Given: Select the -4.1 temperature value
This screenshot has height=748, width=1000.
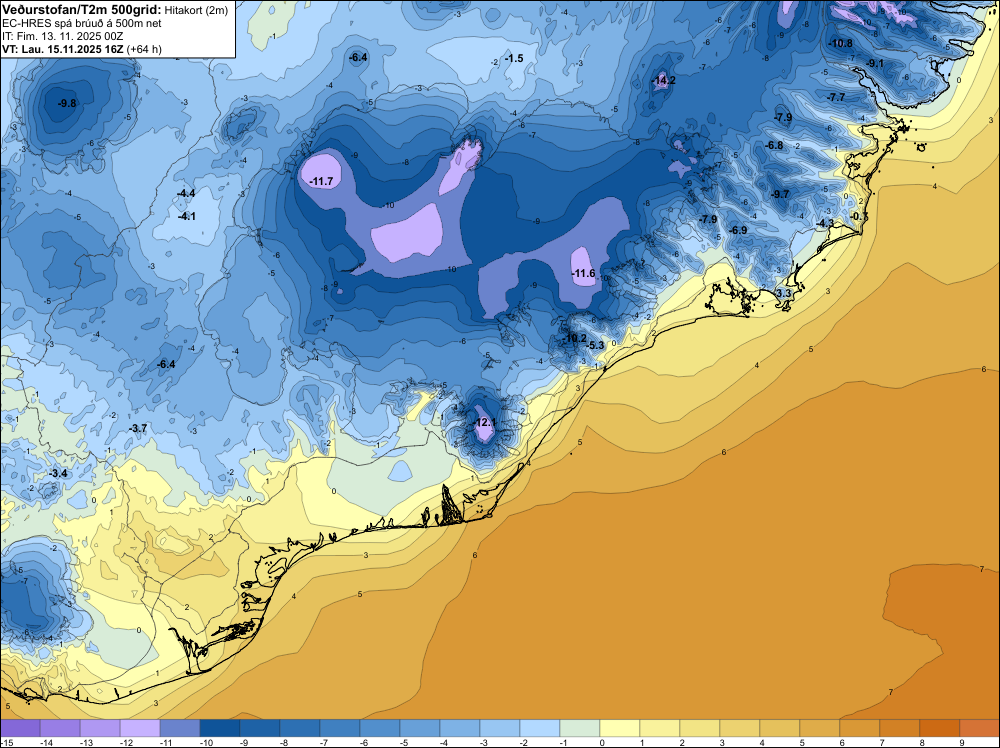Looking at the screenshot, I should (187, 216).
